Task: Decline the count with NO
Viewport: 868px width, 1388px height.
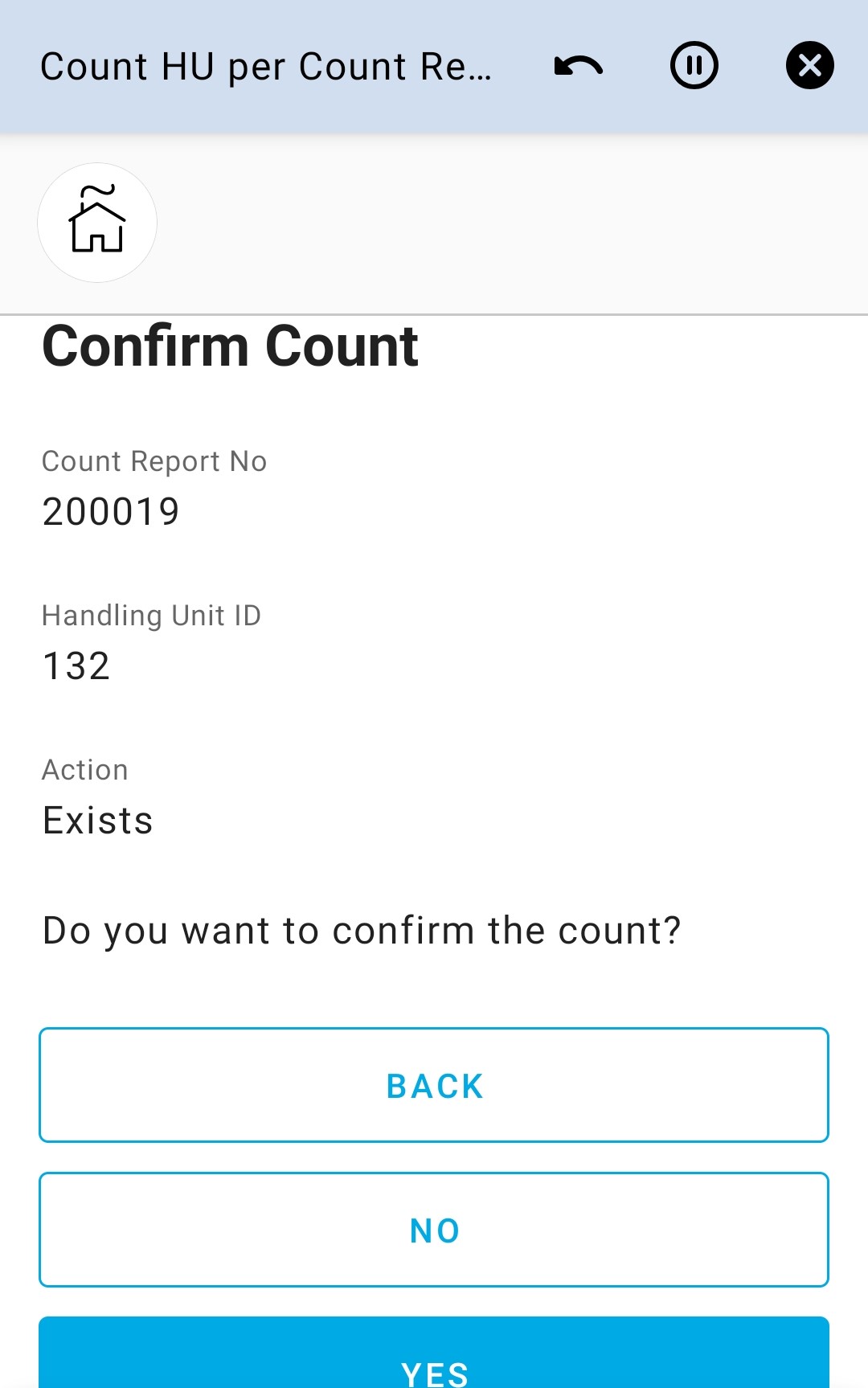Action: (434, 1230)
